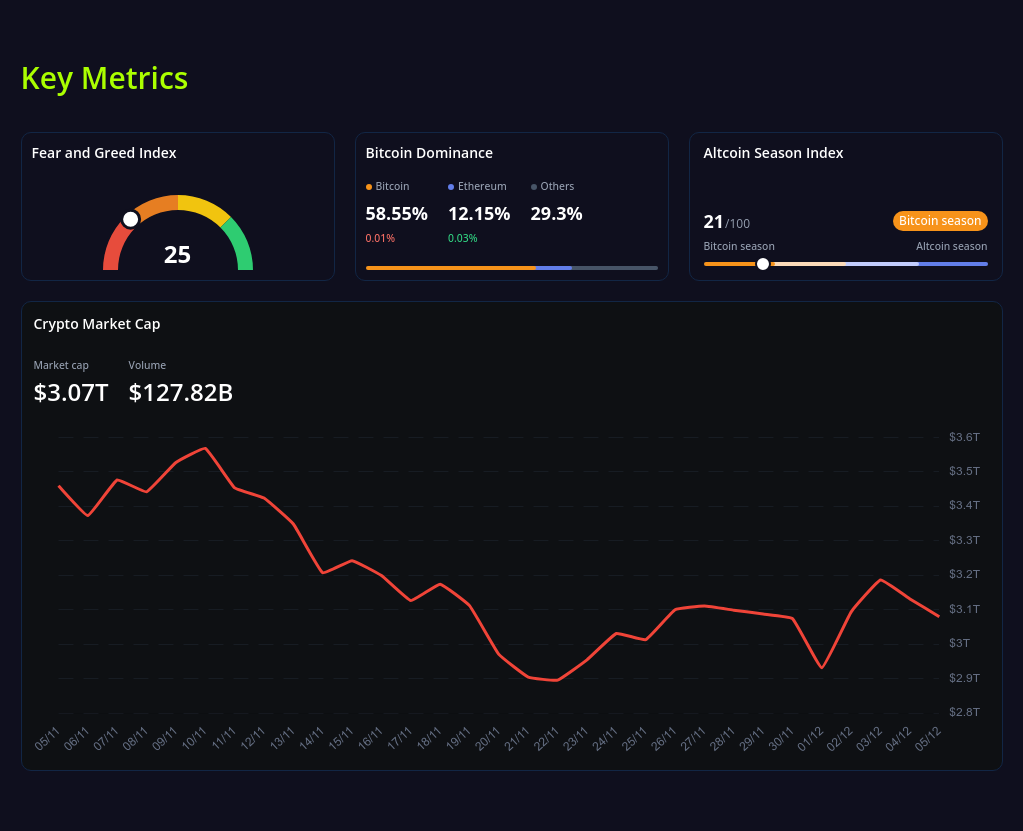The width and height of the screenshot is (1023, 831).
Task: Click the chart's peak near 10/11
Action: click(203, 449)
